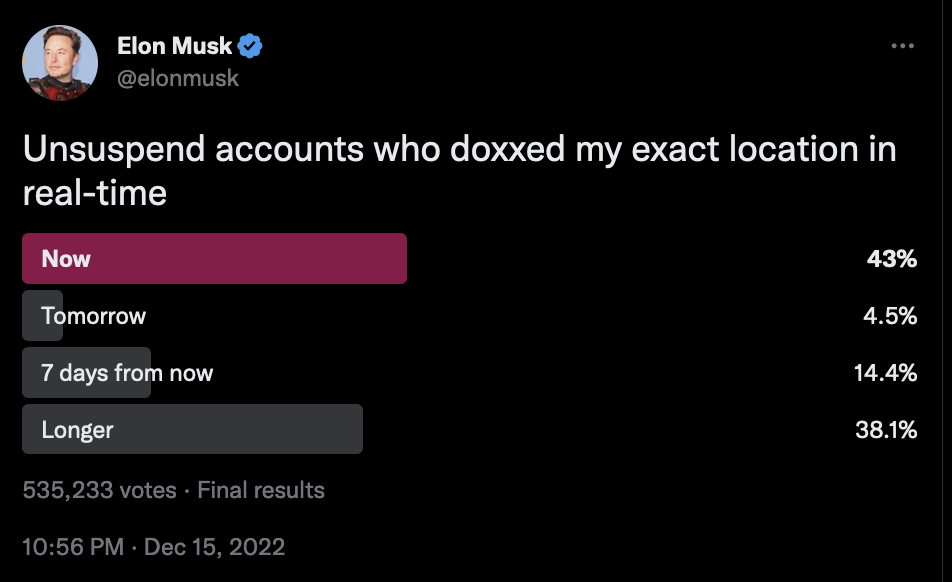
Task: Click the blue verified badge icon
Action: pos(250,46)
